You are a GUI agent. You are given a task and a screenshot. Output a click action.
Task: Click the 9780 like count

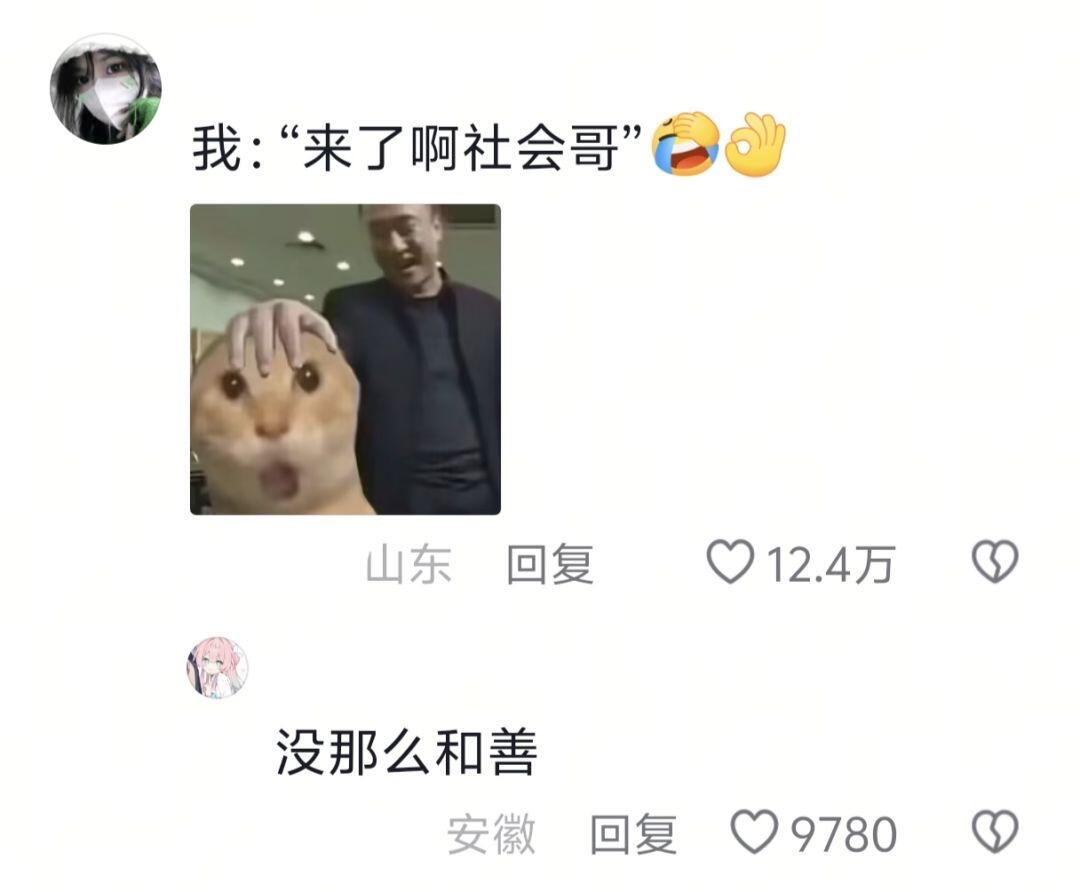(844, 834)
